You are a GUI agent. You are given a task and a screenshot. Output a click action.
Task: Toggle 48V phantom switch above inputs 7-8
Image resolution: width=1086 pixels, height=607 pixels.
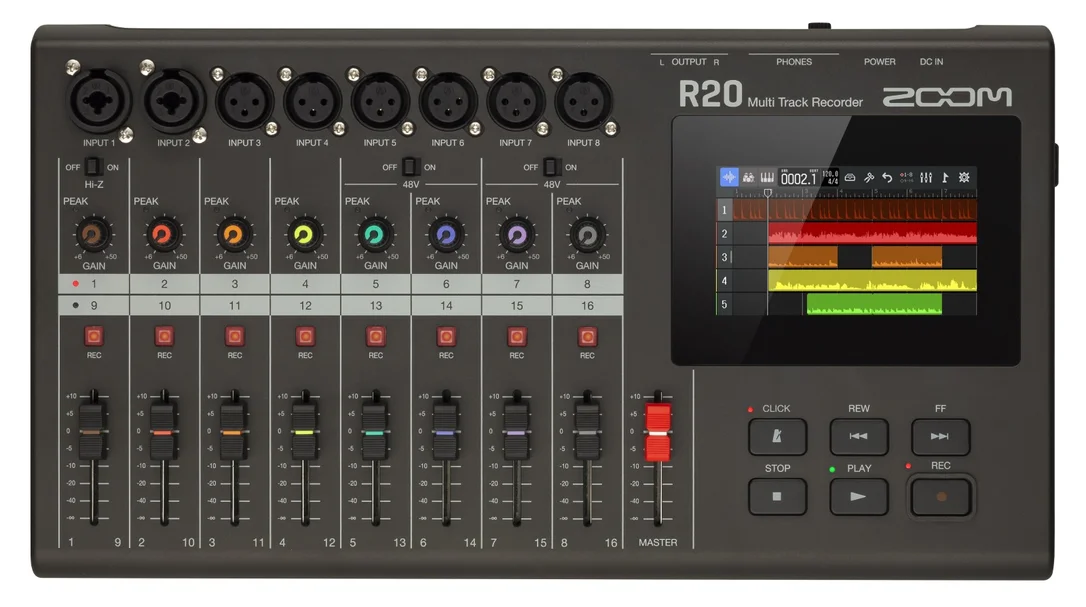point(551,166)
